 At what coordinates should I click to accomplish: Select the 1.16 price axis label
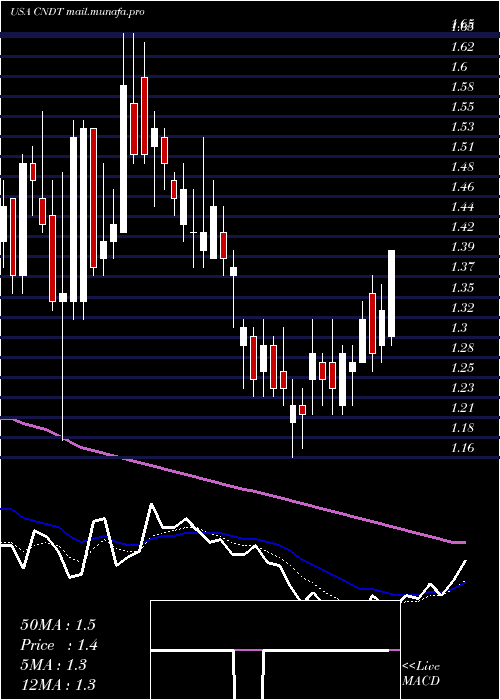click(462, 447)
